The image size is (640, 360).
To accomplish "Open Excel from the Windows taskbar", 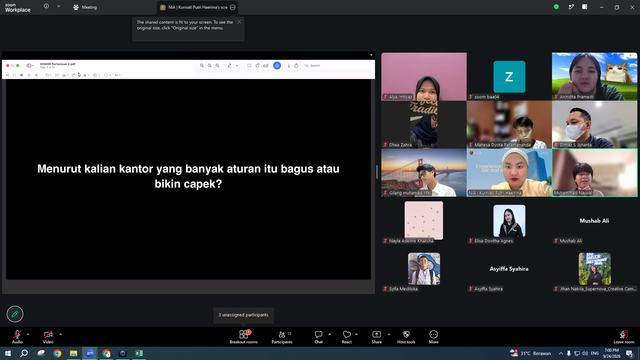I will [x=139, y=353].
